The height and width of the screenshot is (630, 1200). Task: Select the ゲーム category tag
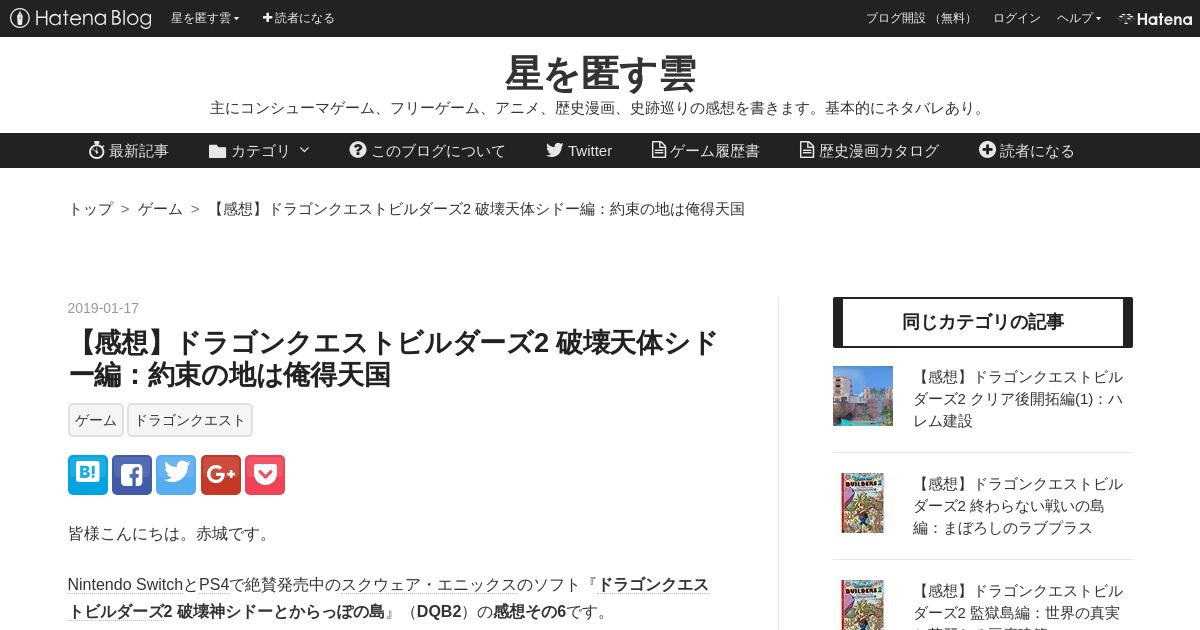tap(96, 420)
